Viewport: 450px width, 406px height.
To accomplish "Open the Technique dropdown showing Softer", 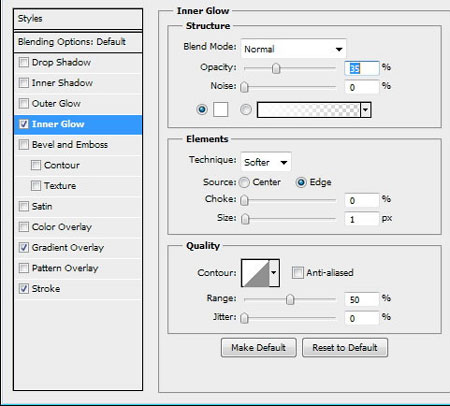I will pos(266,162).
